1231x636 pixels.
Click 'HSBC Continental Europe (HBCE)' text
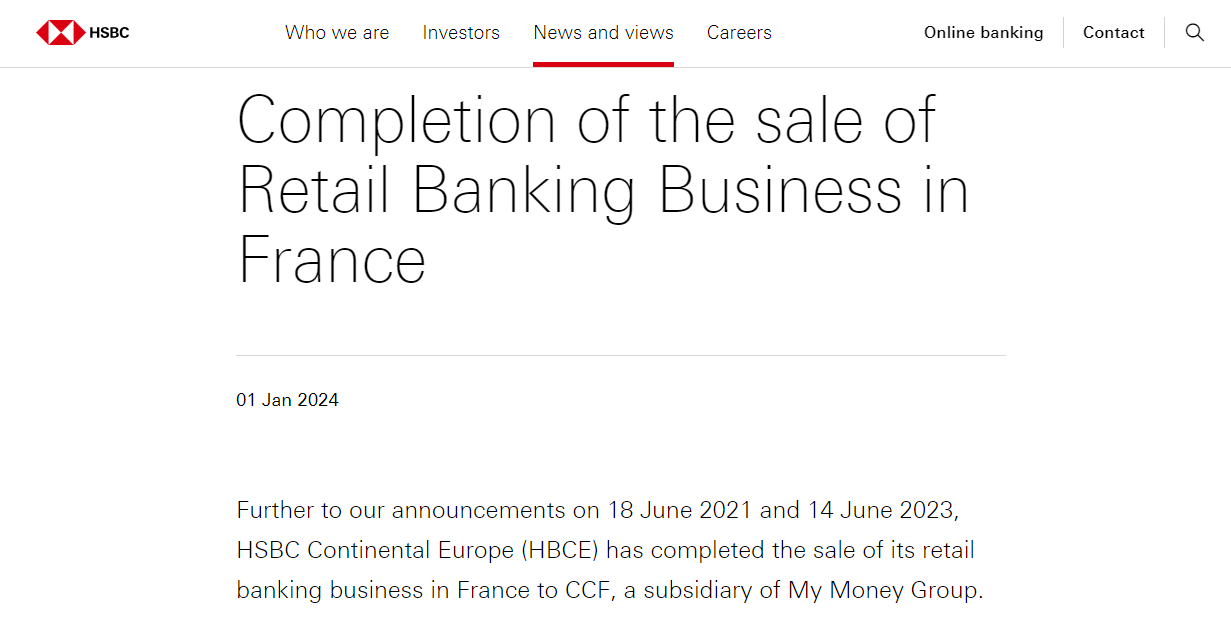[418, 550]
